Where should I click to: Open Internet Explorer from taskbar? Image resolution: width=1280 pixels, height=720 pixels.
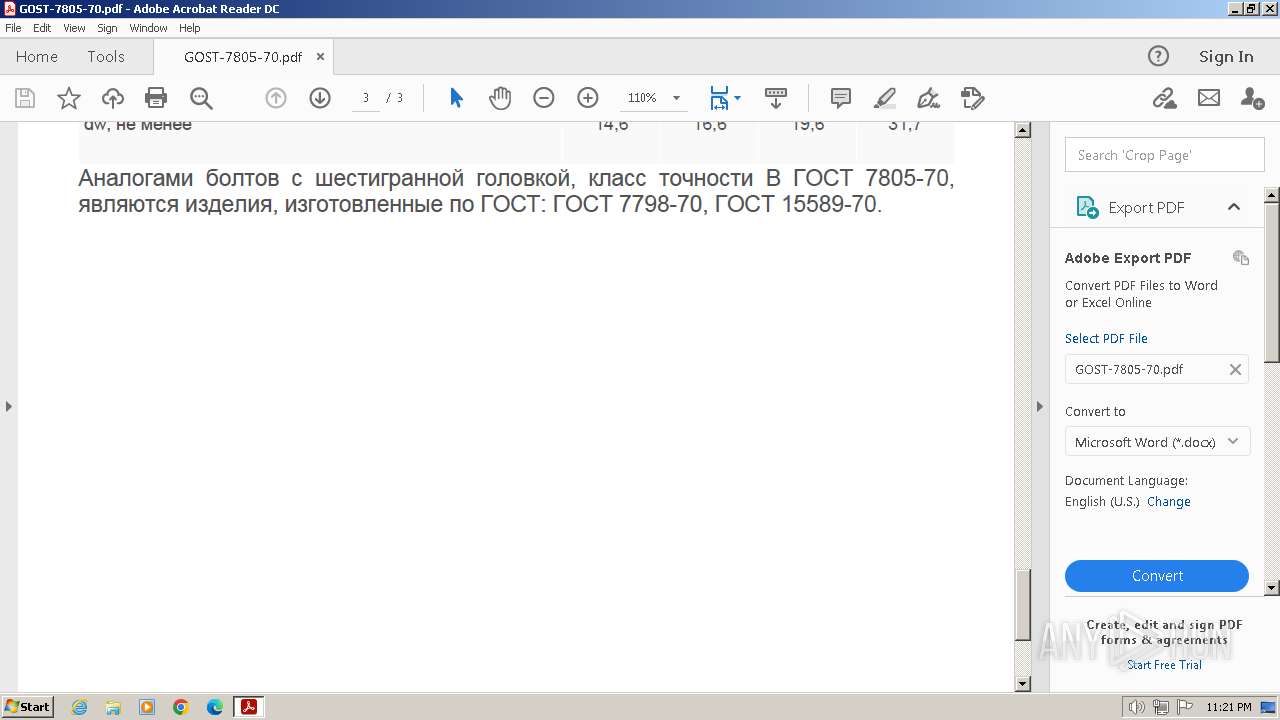pos(79,707)
